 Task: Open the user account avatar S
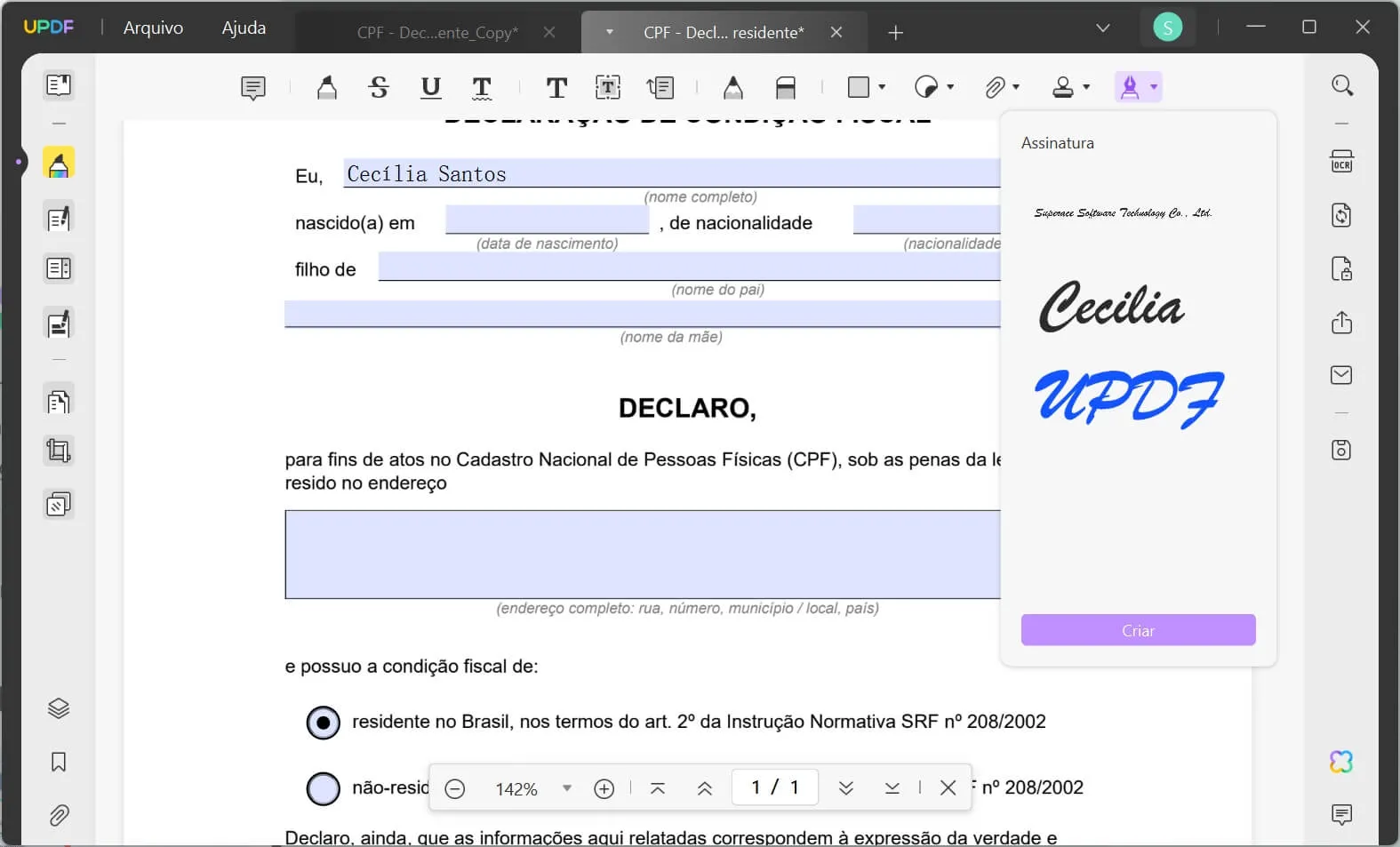pos(1167,28)
